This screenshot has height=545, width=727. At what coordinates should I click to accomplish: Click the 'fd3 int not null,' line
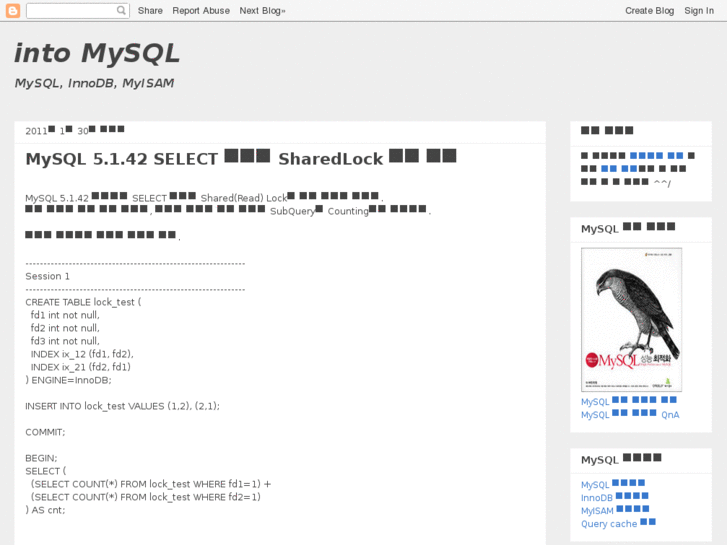click(65, 341)
